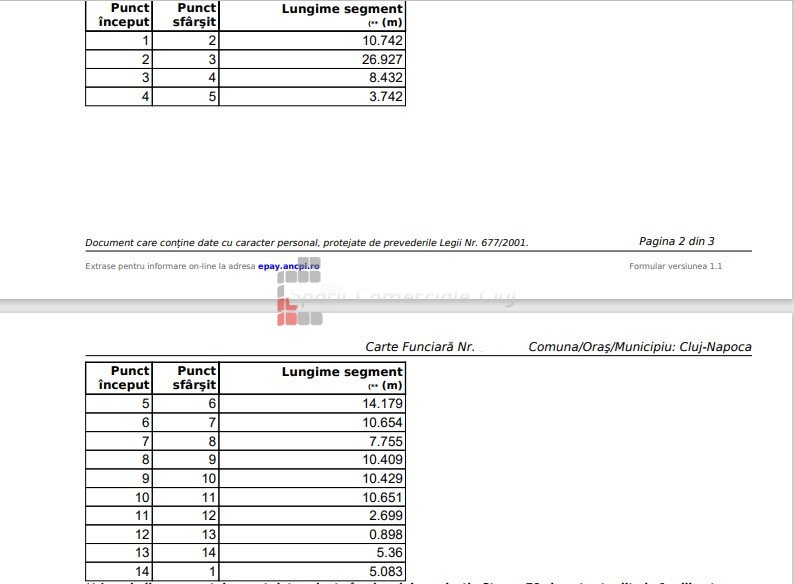Click the 'Pagina 2 din 3' page indicator
The width and height of the screenshot is (794, 584).
(x=676, y=241)
